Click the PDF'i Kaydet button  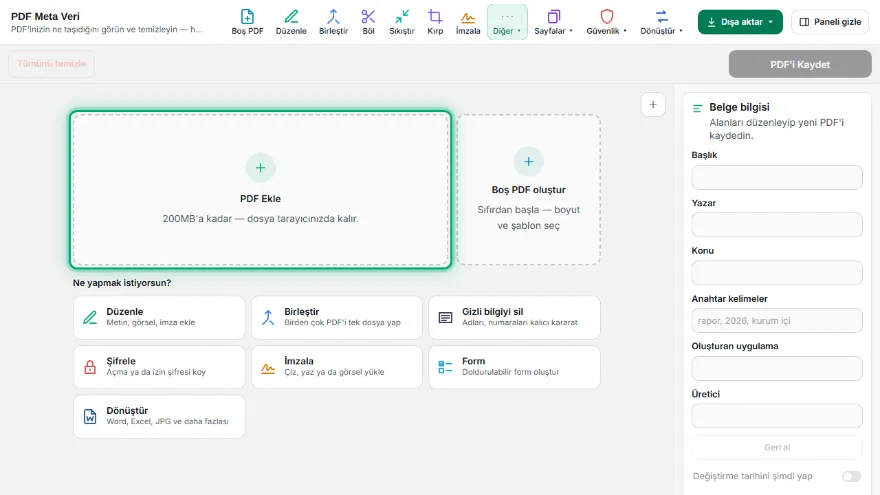[800, 65]
